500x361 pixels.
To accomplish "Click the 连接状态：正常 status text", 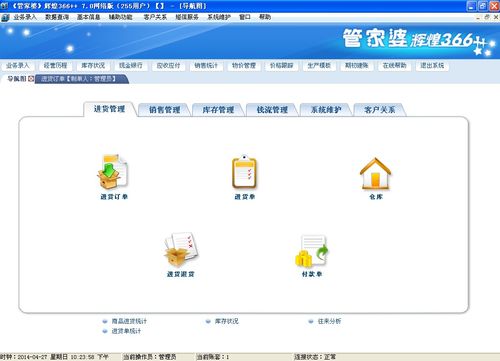I will tap(315, 357).
